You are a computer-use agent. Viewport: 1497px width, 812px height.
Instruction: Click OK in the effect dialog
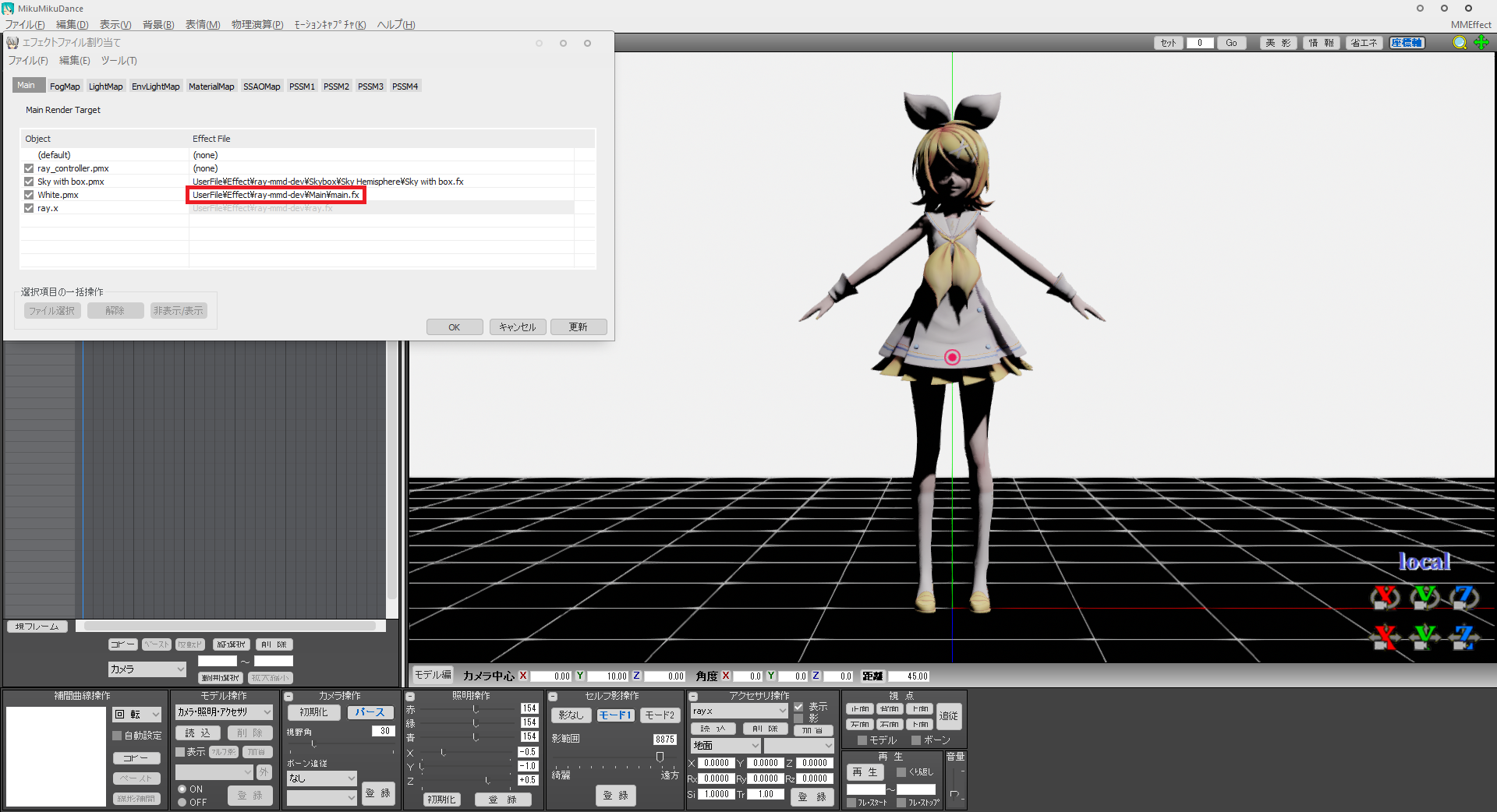point(455,327)
